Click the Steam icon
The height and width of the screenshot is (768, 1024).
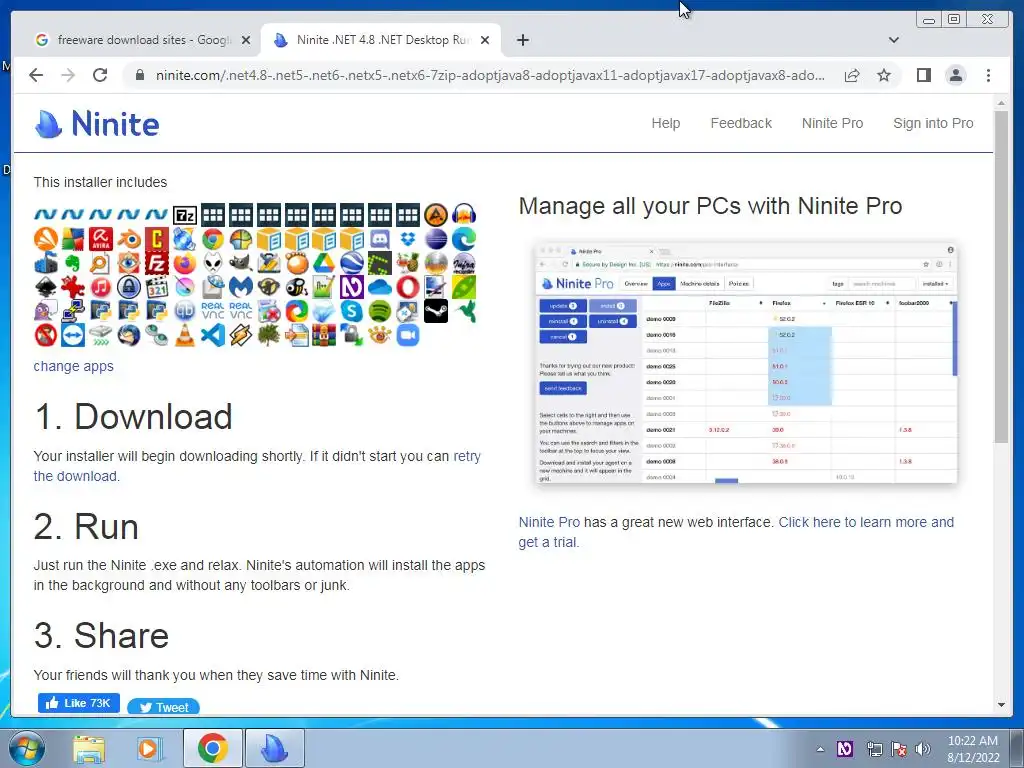pos(436,311)
